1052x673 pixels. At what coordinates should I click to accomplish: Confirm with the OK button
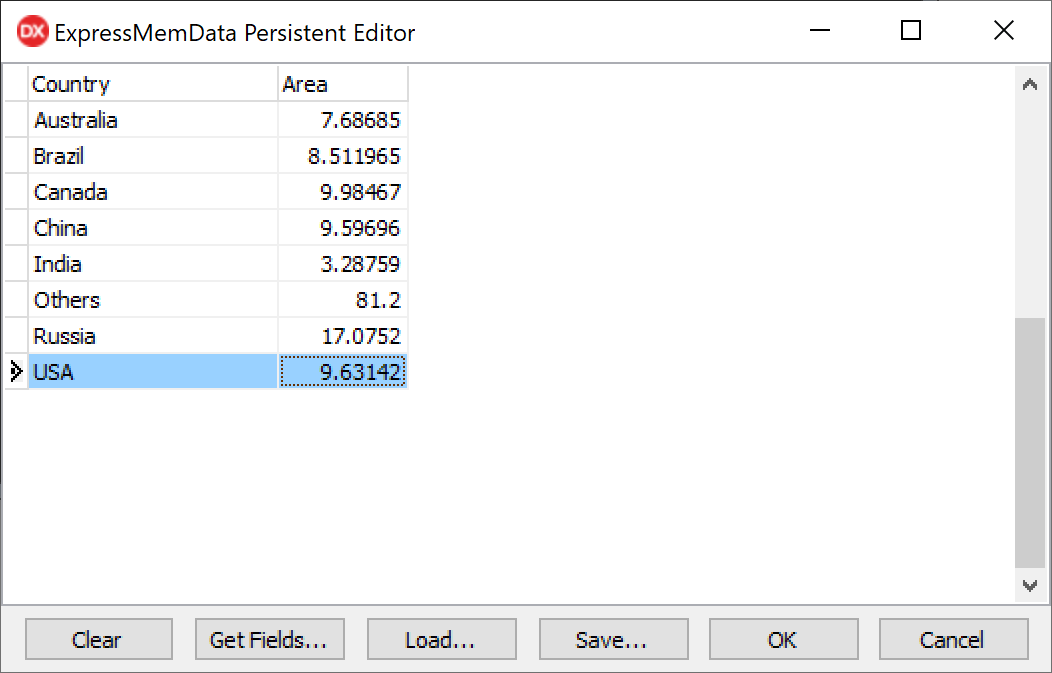pos(783,640)
